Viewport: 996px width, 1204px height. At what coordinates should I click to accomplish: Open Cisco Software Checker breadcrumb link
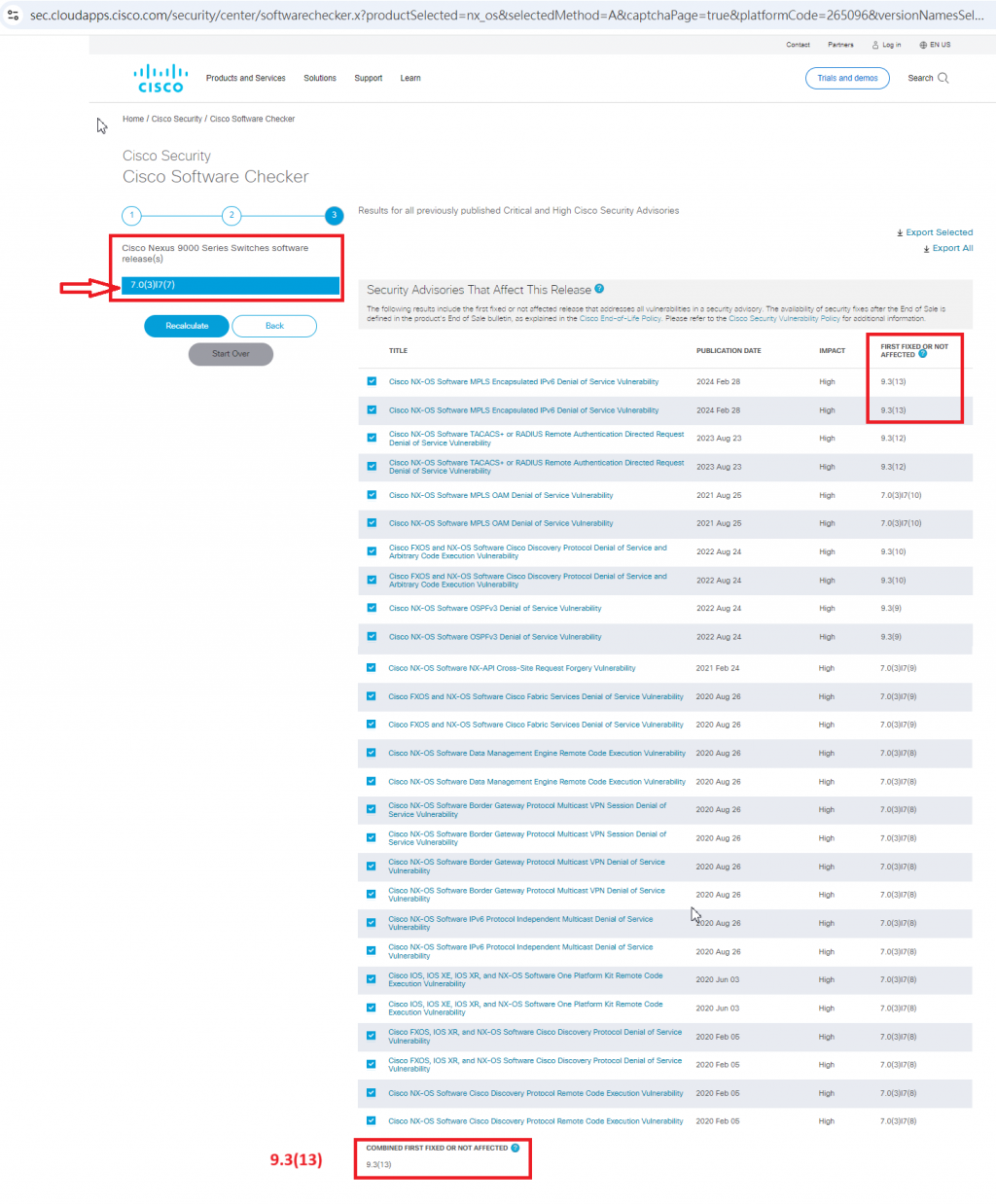tap(253, 119)
